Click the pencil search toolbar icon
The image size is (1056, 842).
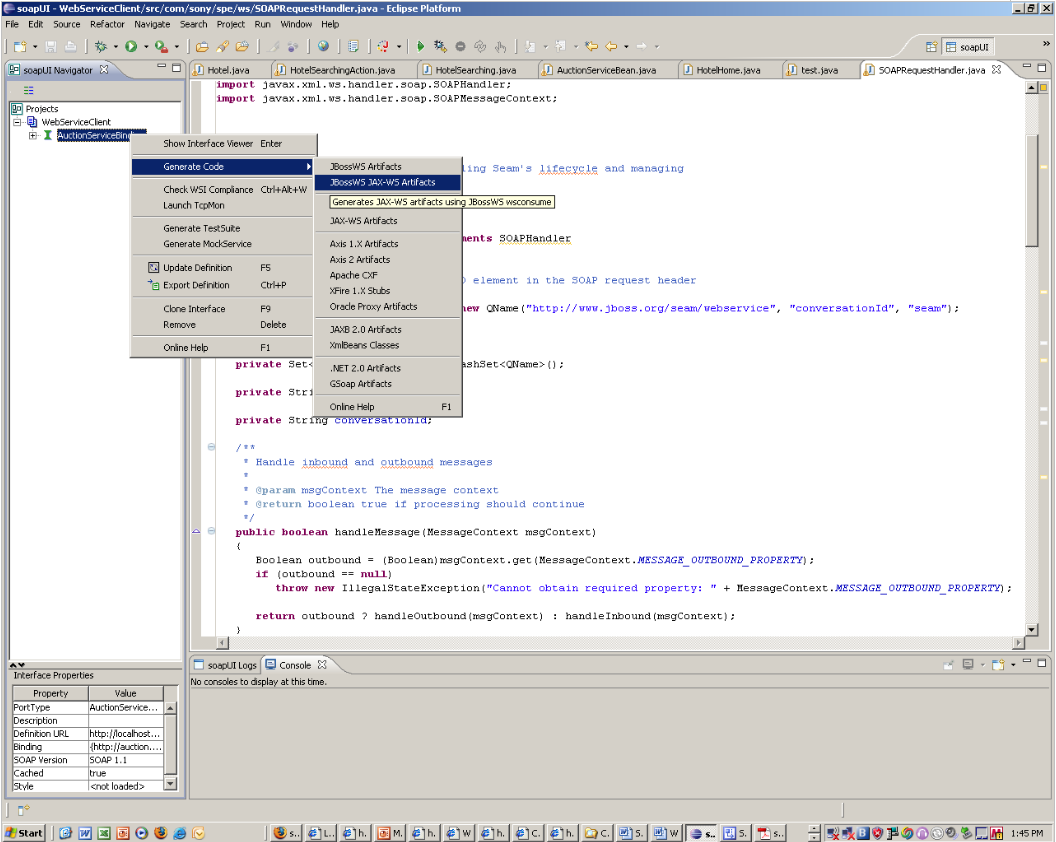click(x=222, y=46)
